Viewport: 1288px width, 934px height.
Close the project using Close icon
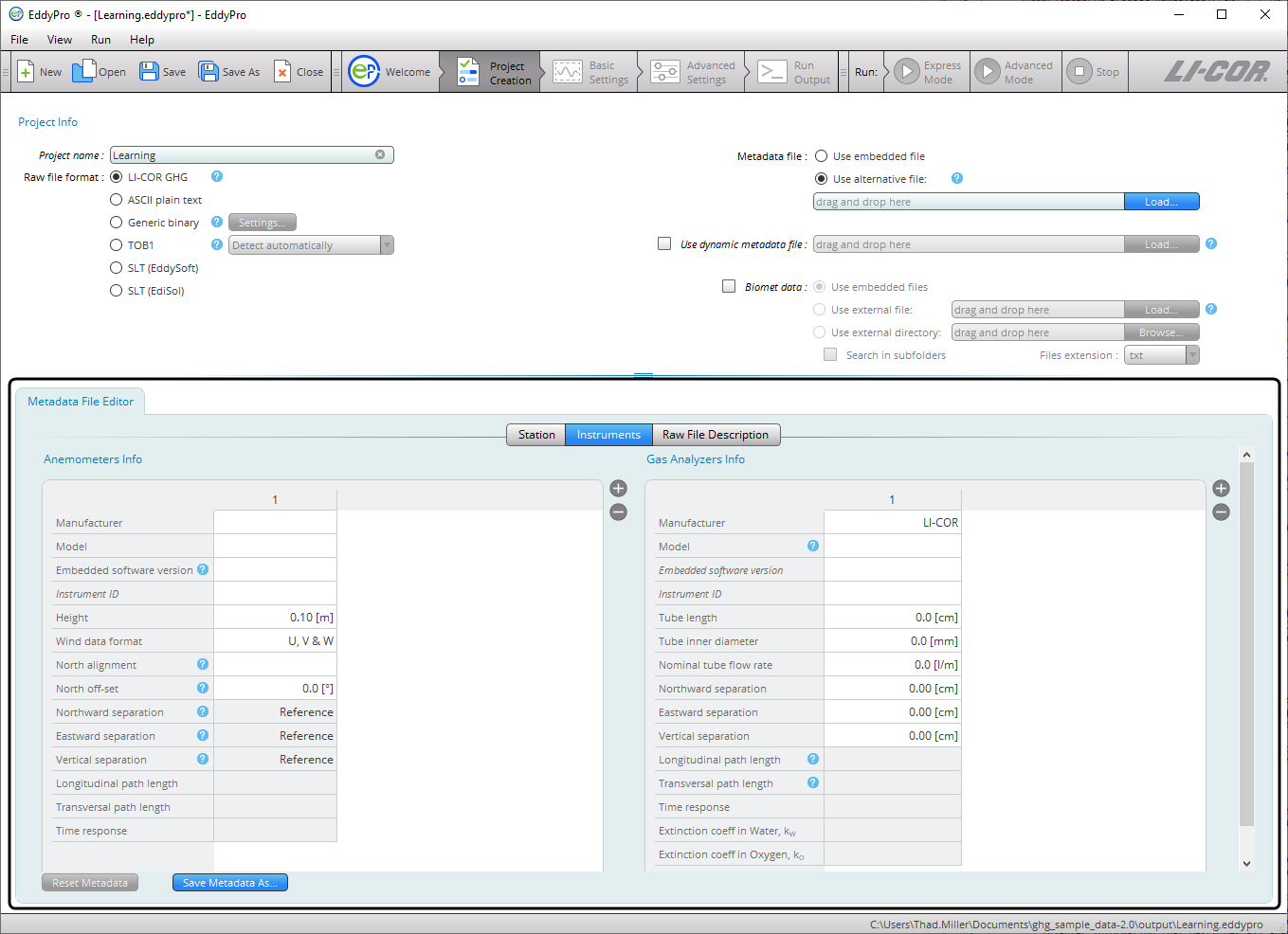point(299,72)
